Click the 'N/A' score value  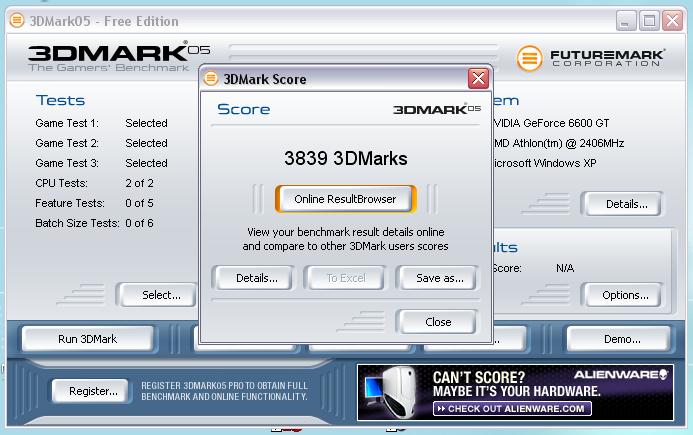[565, 268]
